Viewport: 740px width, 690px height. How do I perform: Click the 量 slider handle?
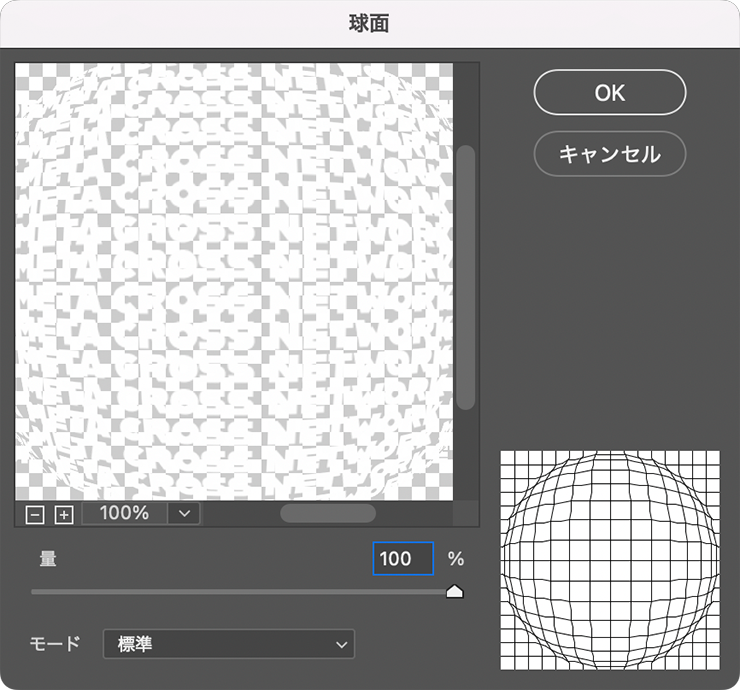(x=454, y=591)
